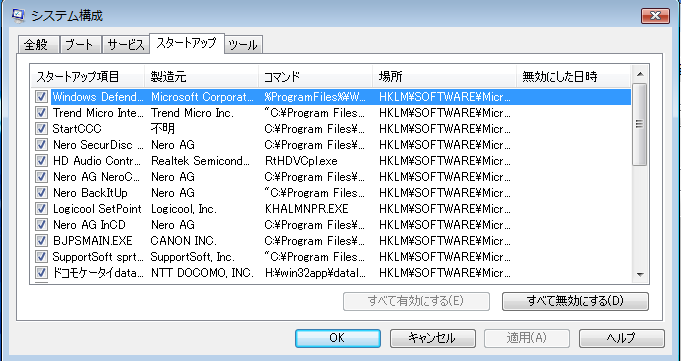Image resolution: width=681 pixels, height=361 pixels.
Task: Click 不明 manufacturer cell
Action: (x=163, y=129)
